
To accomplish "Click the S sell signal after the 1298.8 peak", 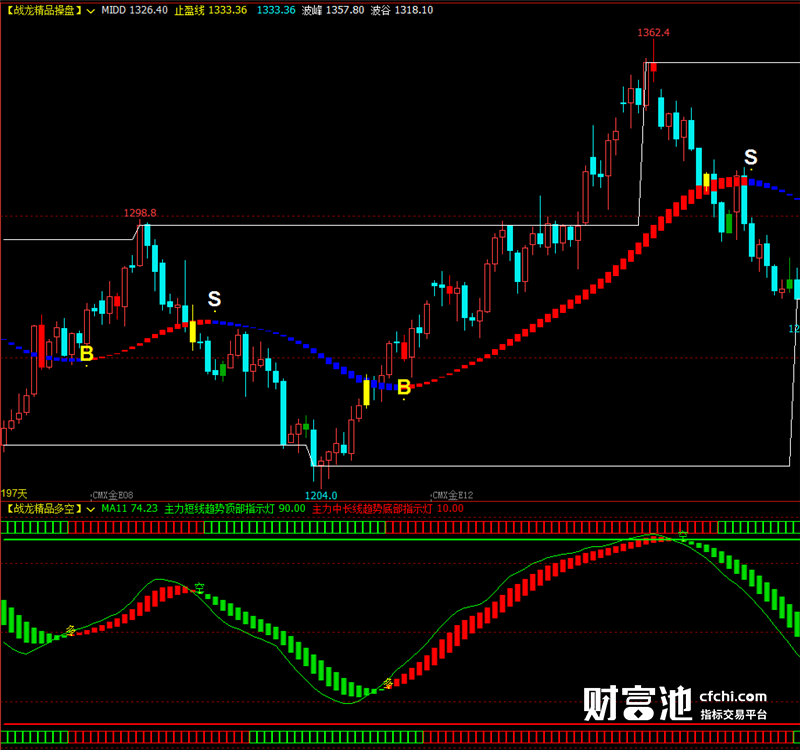I will click(214, 298).
